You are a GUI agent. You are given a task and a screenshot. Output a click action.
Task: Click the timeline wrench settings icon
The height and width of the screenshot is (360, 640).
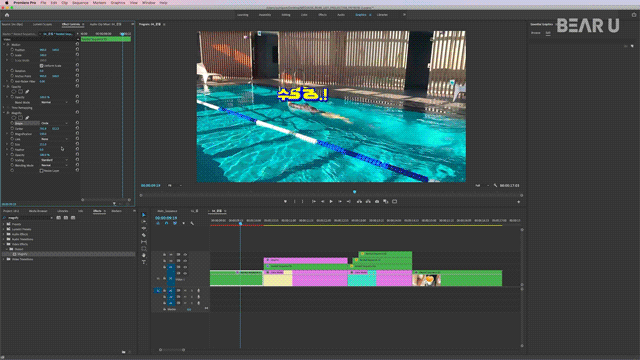[192, 223]
